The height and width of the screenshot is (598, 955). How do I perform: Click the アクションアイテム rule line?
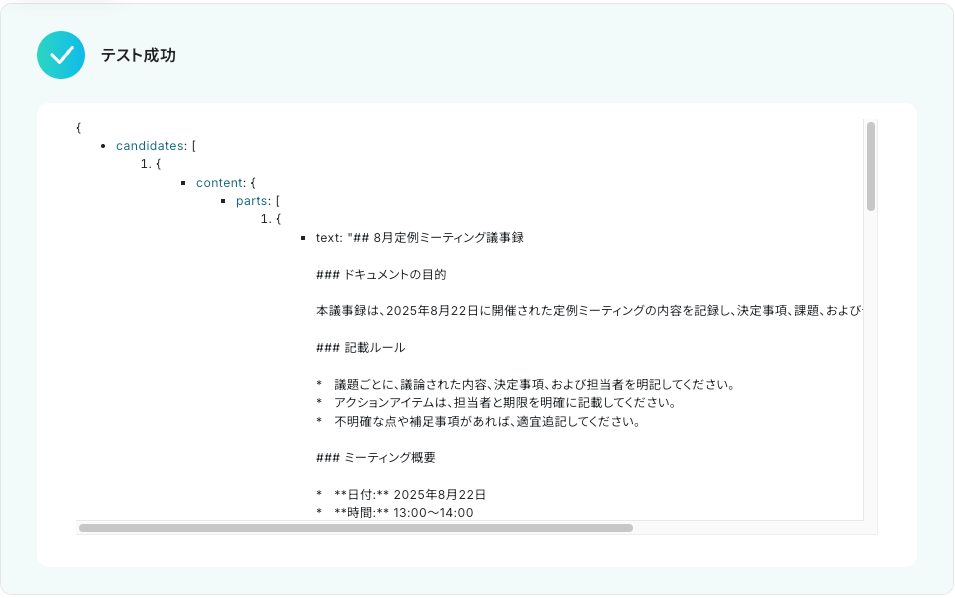(x=496, y=403)
